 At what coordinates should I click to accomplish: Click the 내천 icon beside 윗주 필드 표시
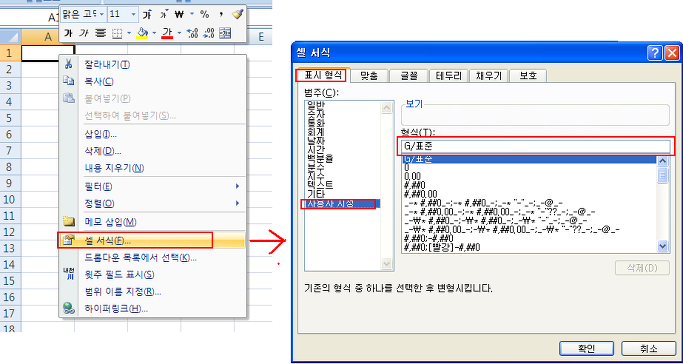click(69, 273)
